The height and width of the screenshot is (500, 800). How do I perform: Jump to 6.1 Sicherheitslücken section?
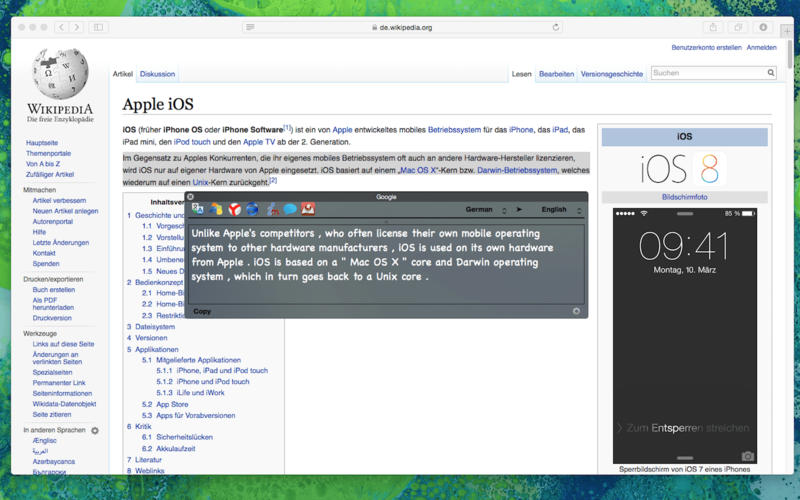(x=178, y=437)
